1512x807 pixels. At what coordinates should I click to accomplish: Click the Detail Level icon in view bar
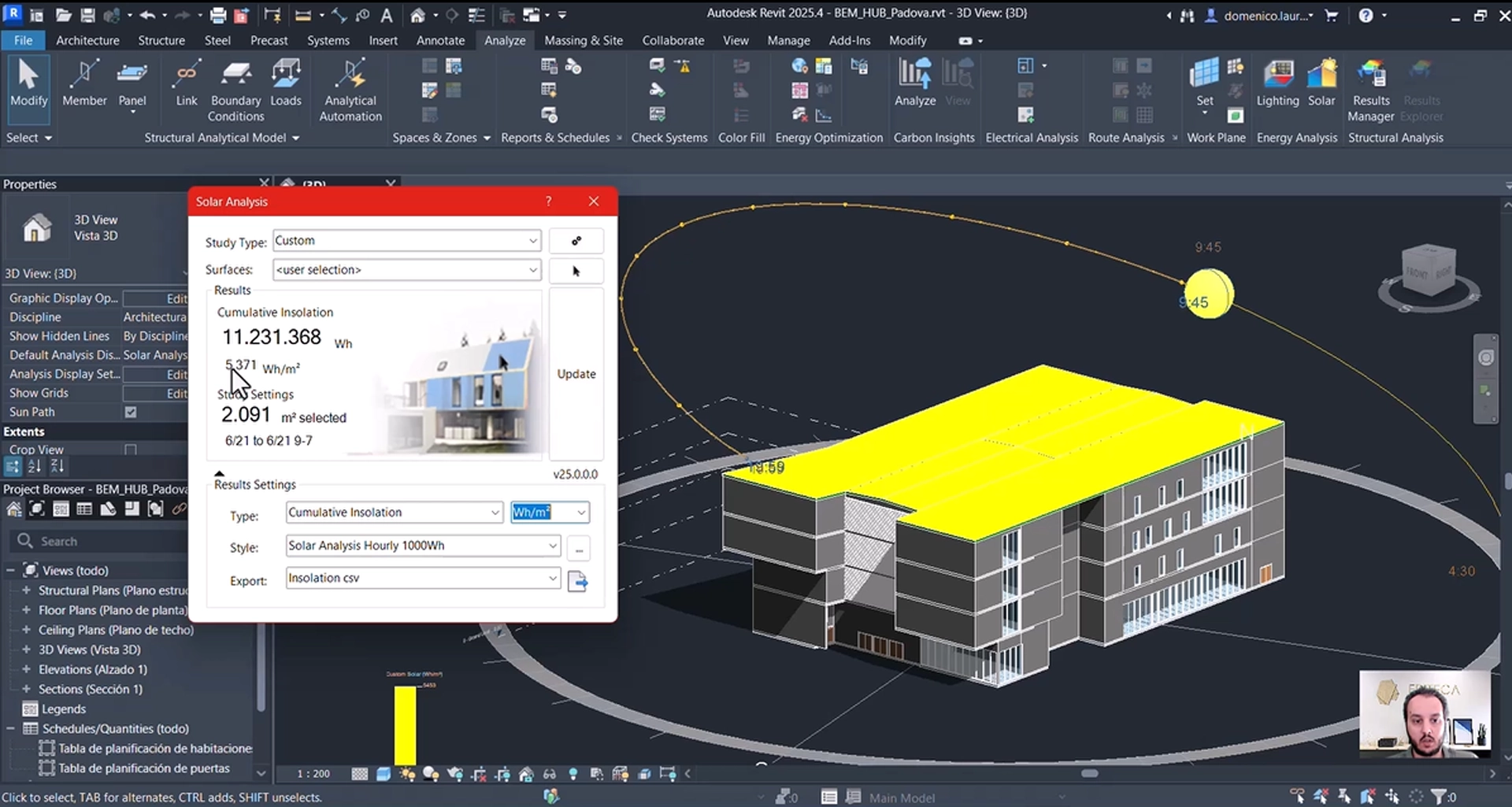tap(360, 774)
